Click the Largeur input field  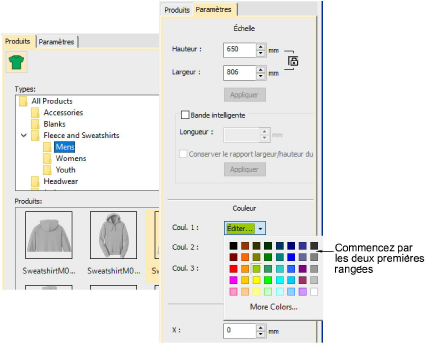(240, 73)
